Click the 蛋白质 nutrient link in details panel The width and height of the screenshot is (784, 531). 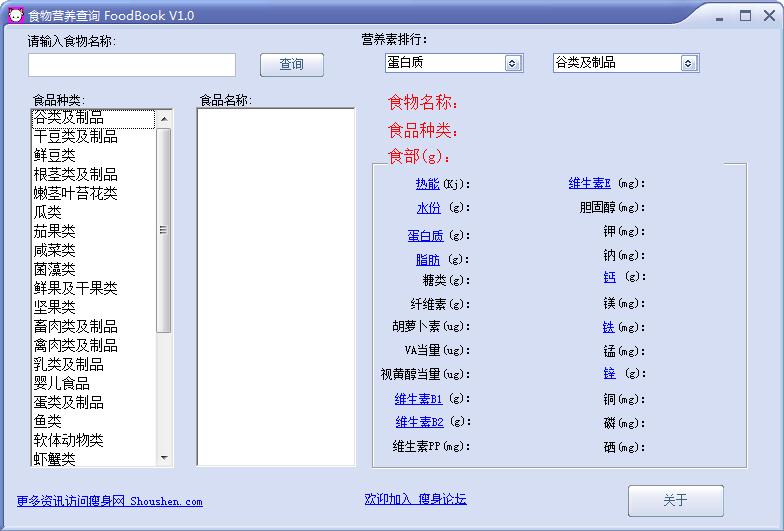point(426,236)
